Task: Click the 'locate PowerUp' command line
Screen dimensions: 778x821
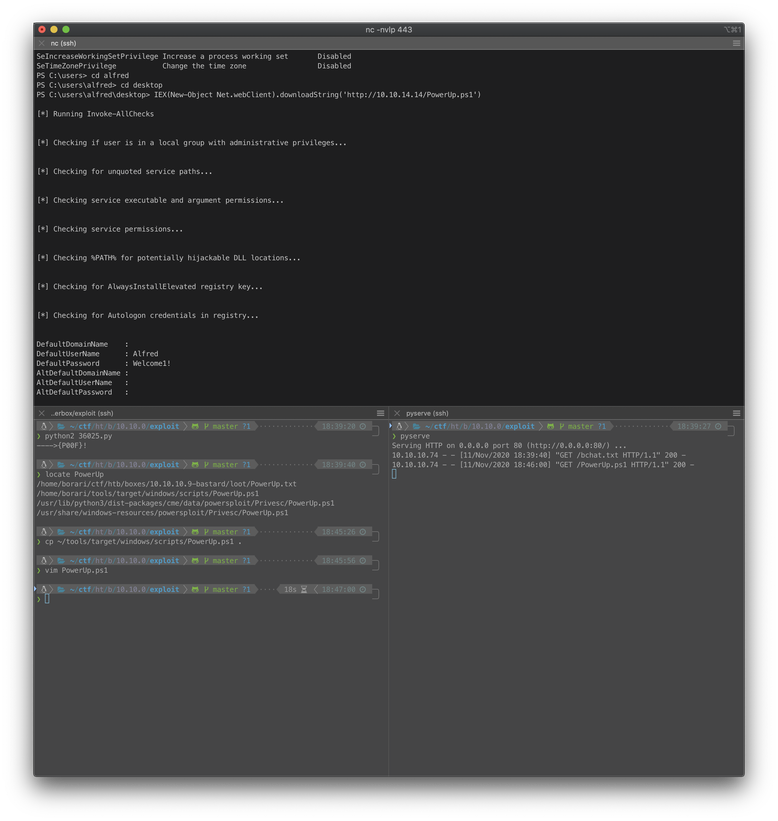Action: tap(74, 474)
